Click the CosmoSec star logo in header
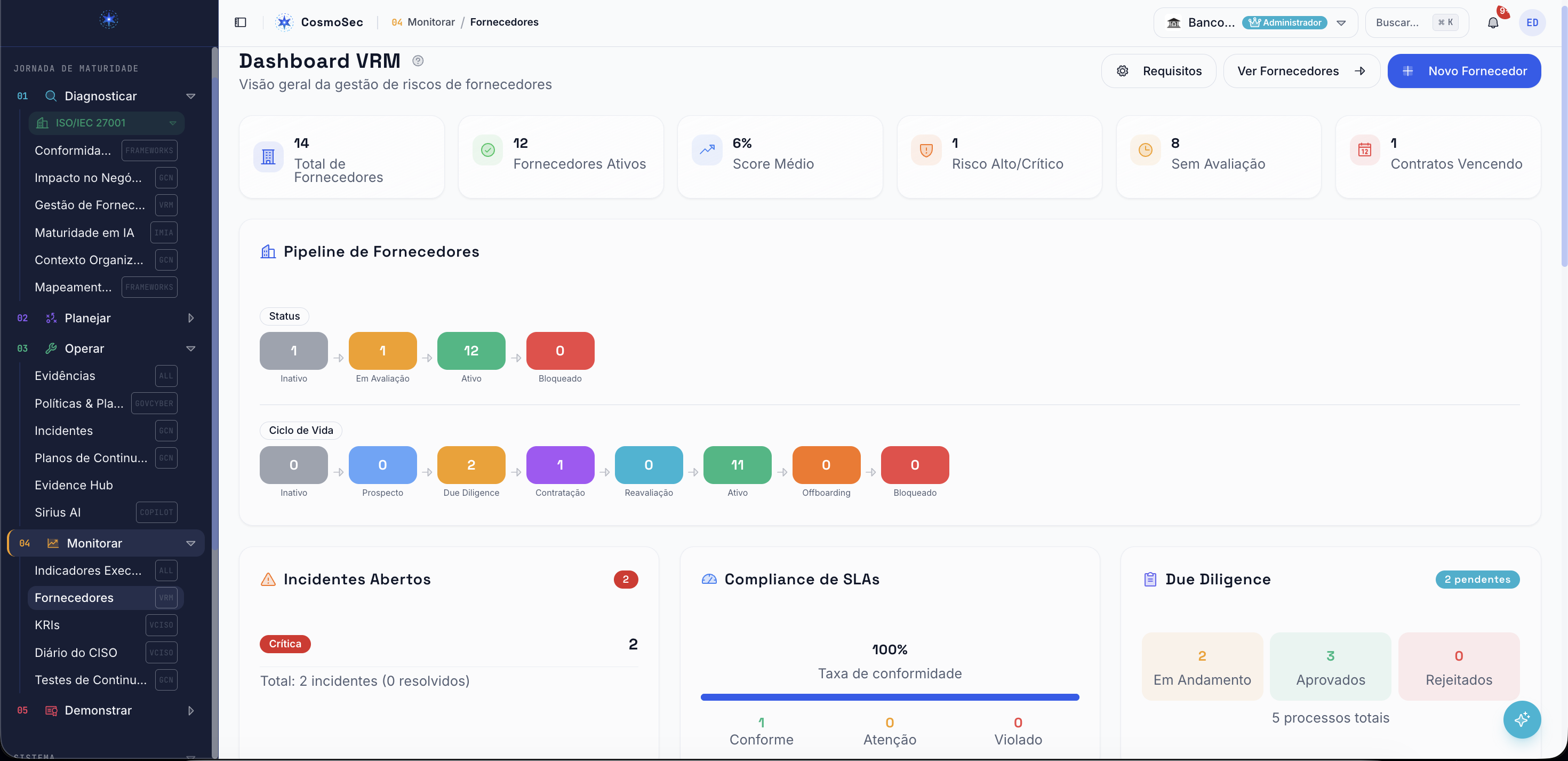 click(284, 22)
